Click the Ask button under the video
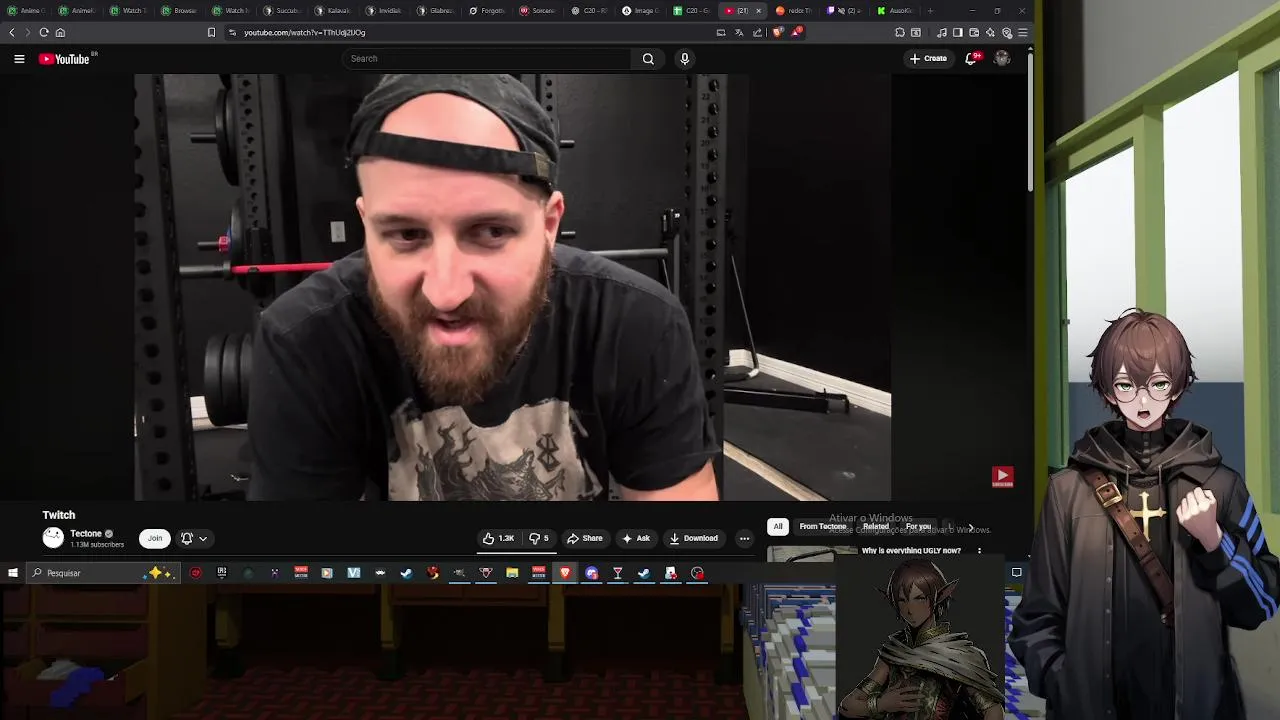The height and width of the screenshot is (720, 1280). point(636,538)
